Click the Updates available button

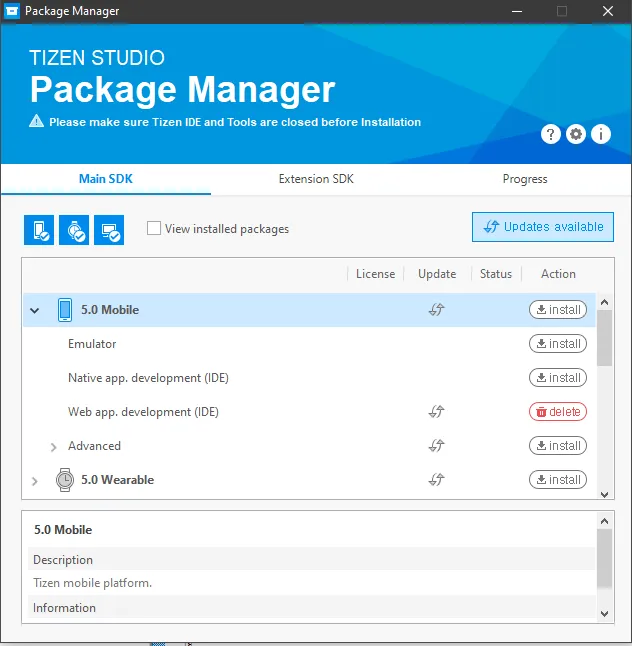[543, 227]
